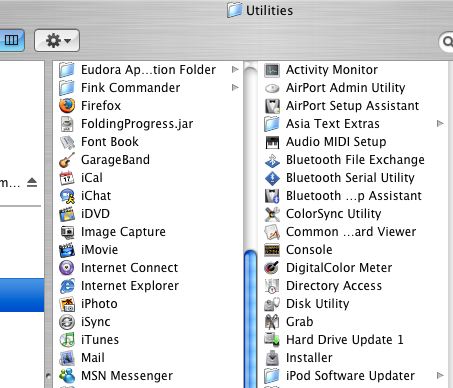Click the Console icon
This screenshot has width=453, height=388.
pos(272,250)
